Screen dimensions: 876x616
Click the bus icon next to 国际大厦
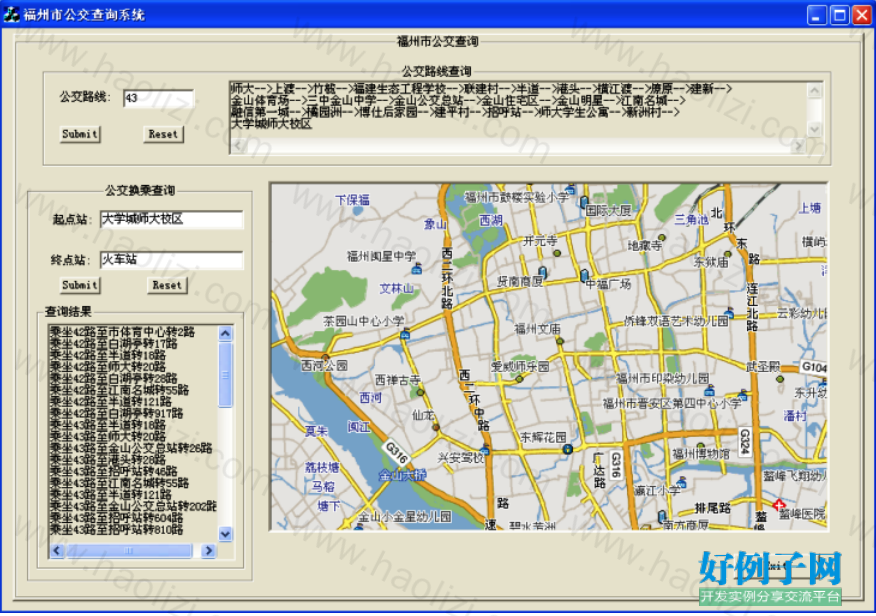click(x=584, y=201)
